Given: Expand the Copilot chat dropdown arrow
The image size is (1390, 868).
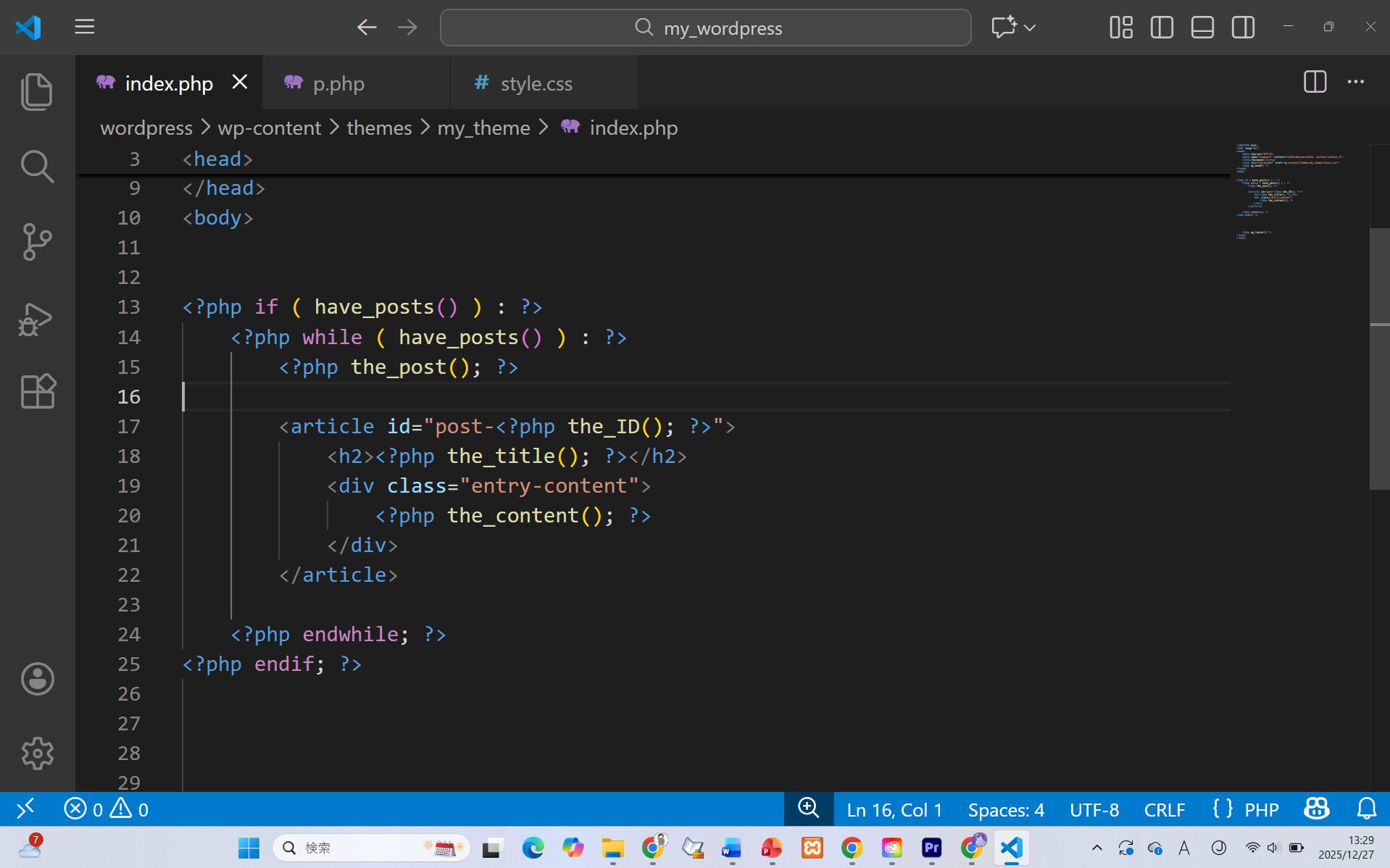Looking at the screenshot, I should [1030, 28].
